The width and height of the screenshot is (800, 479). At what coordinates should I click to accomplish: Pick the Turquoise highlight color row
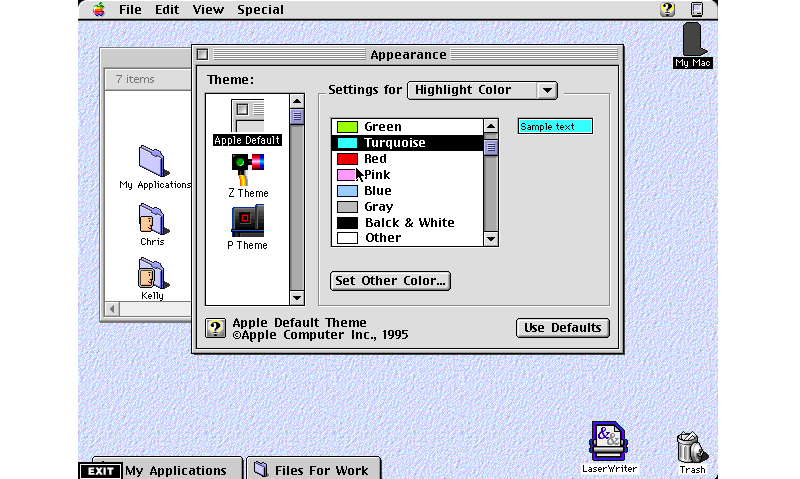(x=407, y=143)
